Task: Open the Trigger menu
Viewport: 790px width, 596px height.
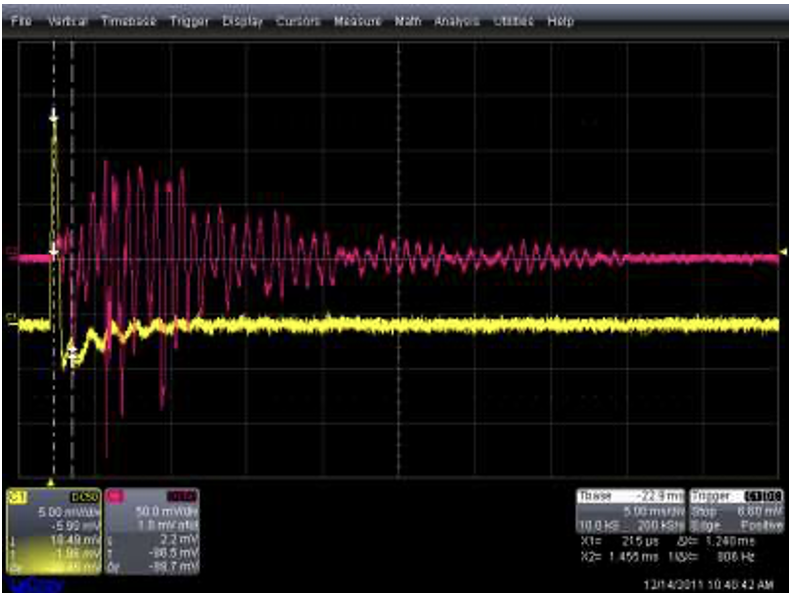Action: click(189, 21)
